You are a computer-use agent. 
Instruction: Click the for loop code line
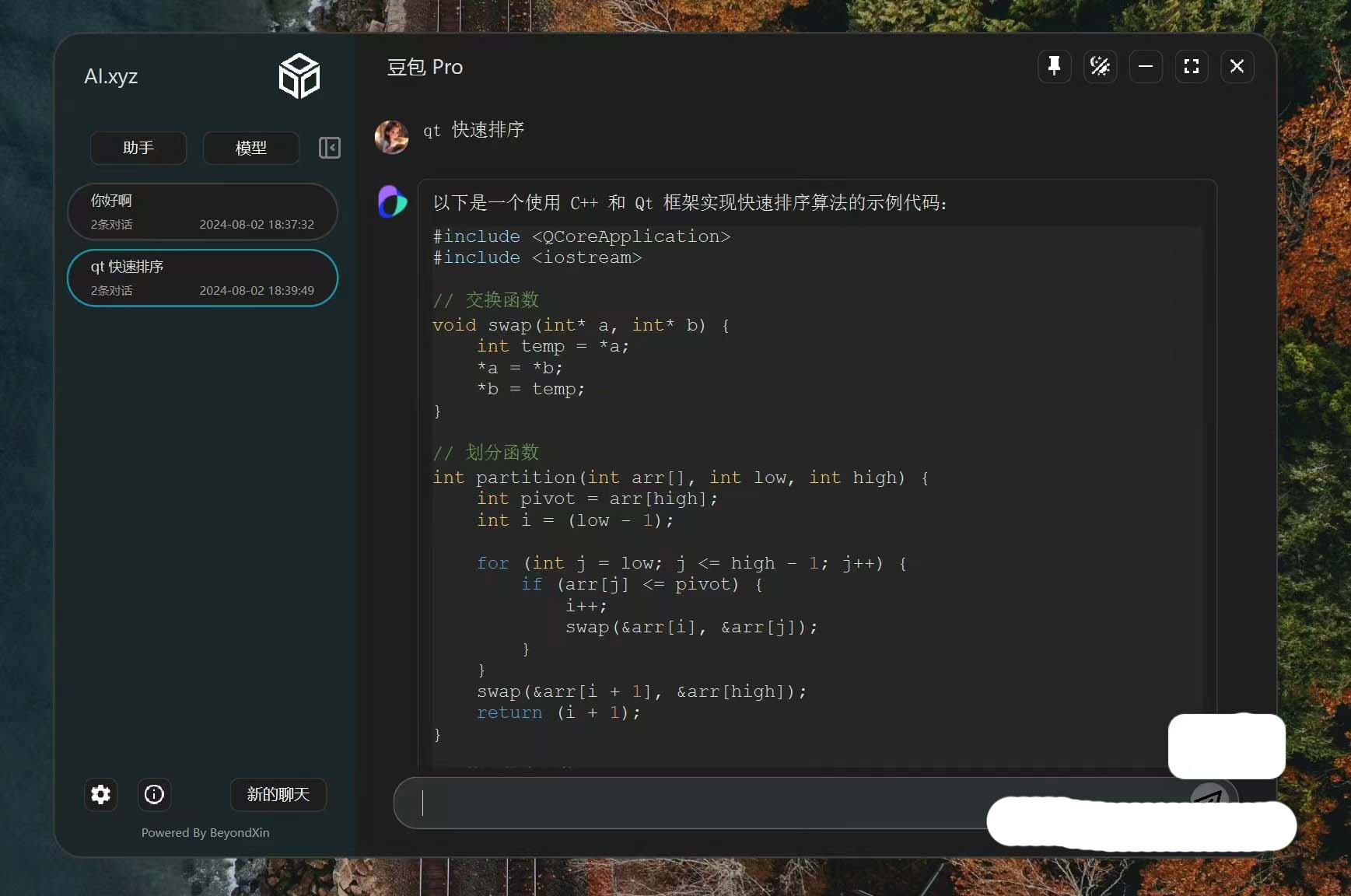click(692, 563)
